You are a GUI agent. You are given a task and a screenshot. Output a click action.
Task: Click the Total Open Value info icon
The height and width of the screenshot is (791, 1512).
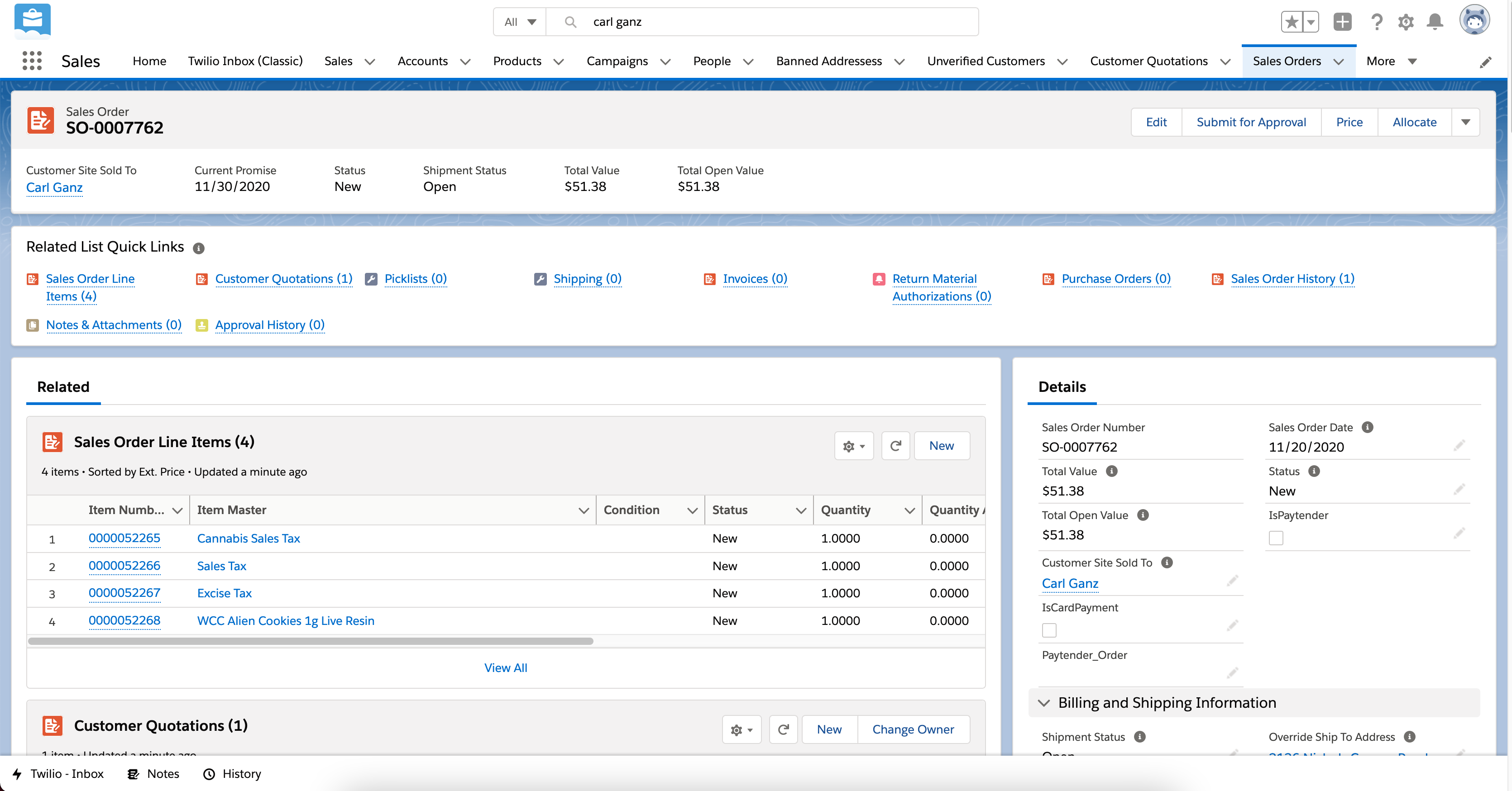click(x=1143, y=515)
